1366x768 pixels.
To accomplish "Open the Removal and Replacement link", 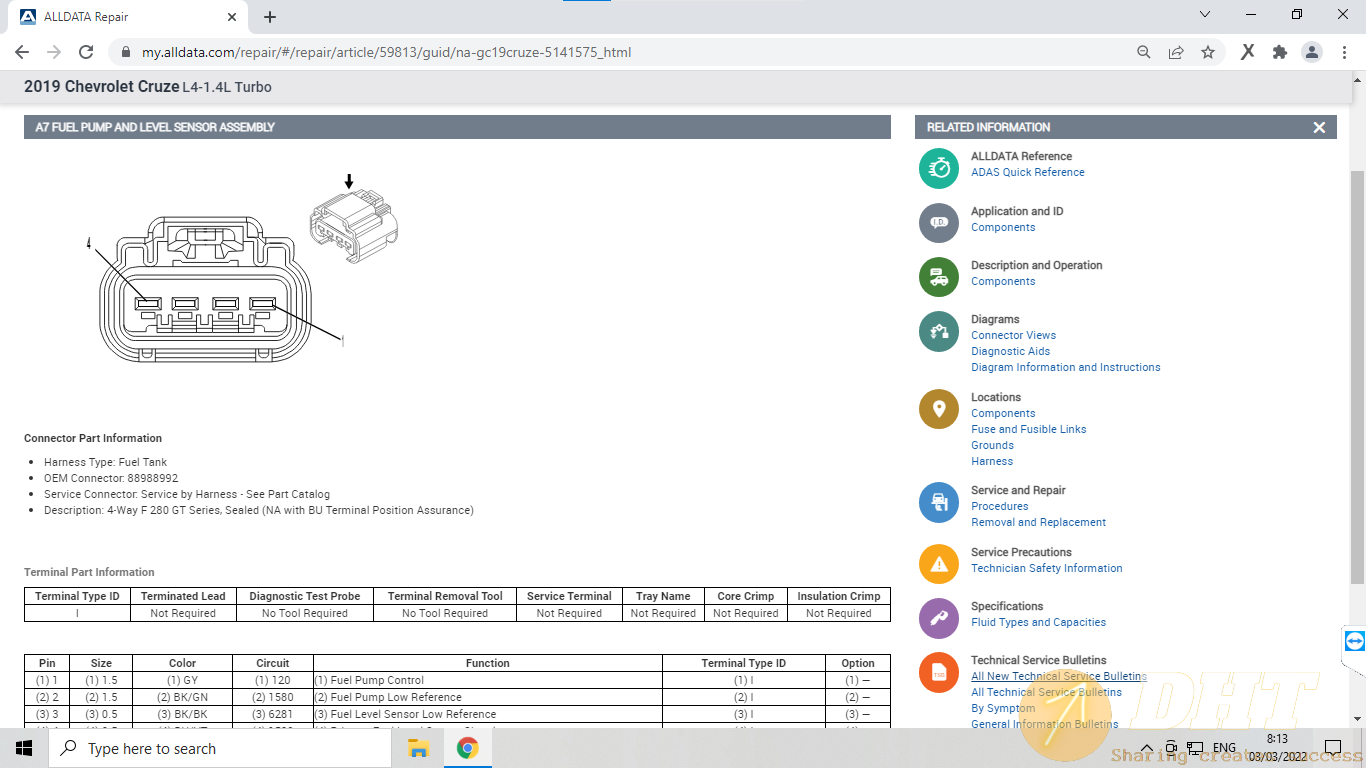I will click(x=1038, y=522).
